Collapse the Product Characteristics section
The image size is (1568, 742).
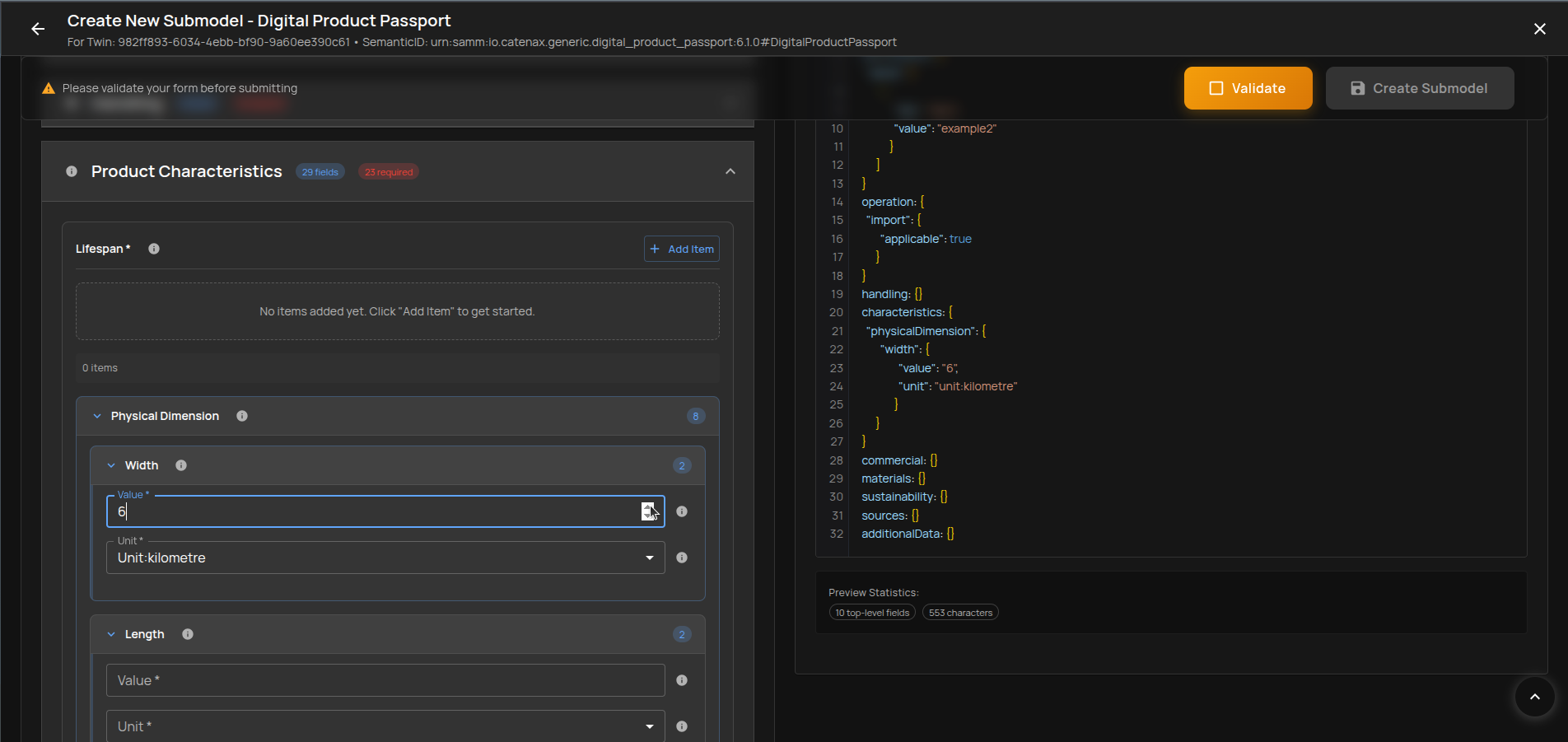point(730,171)
